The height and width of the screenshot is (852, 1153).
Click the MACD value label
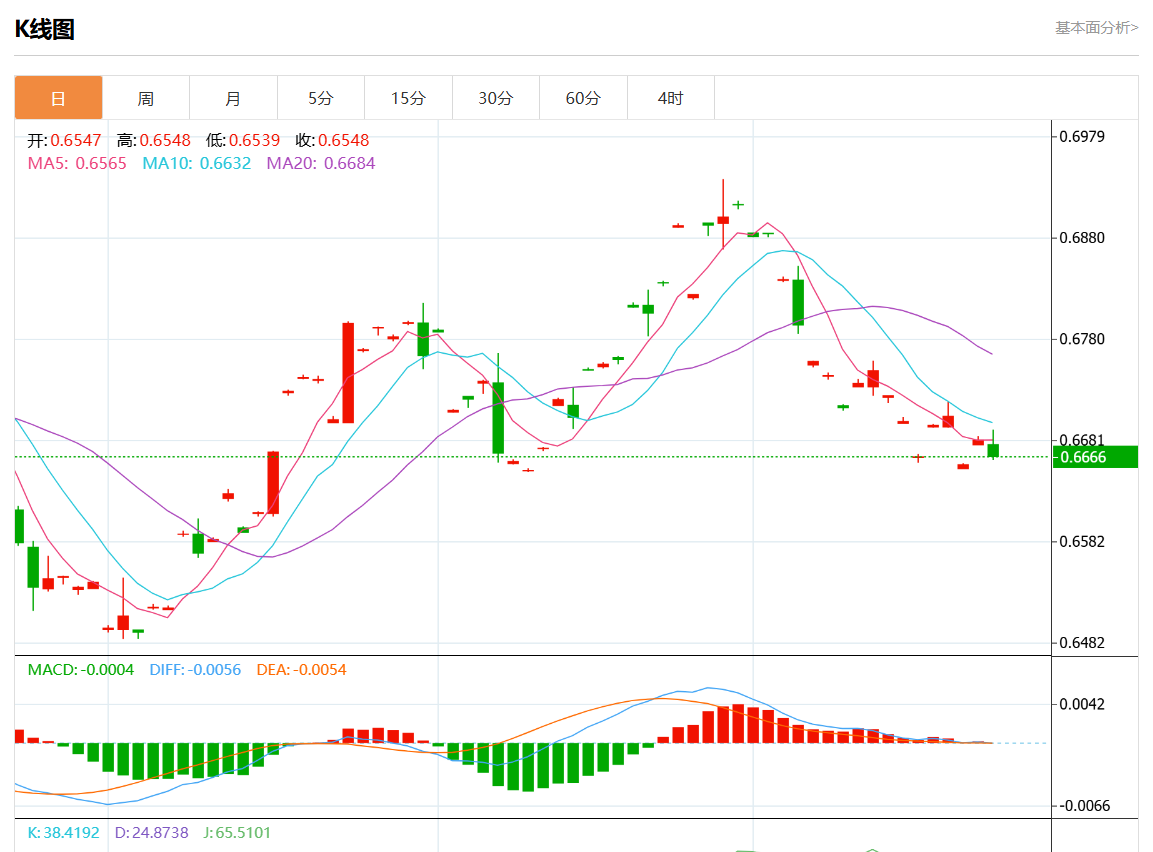tap(80, 670)
